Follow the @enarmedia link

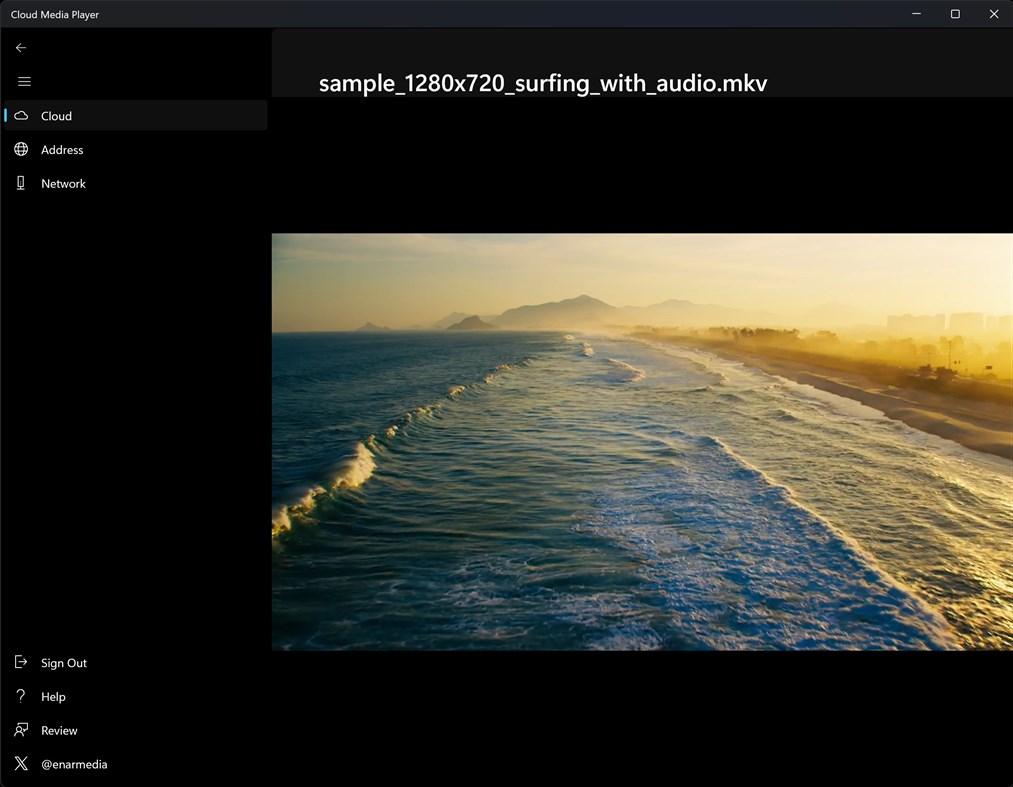click(74, 763)
